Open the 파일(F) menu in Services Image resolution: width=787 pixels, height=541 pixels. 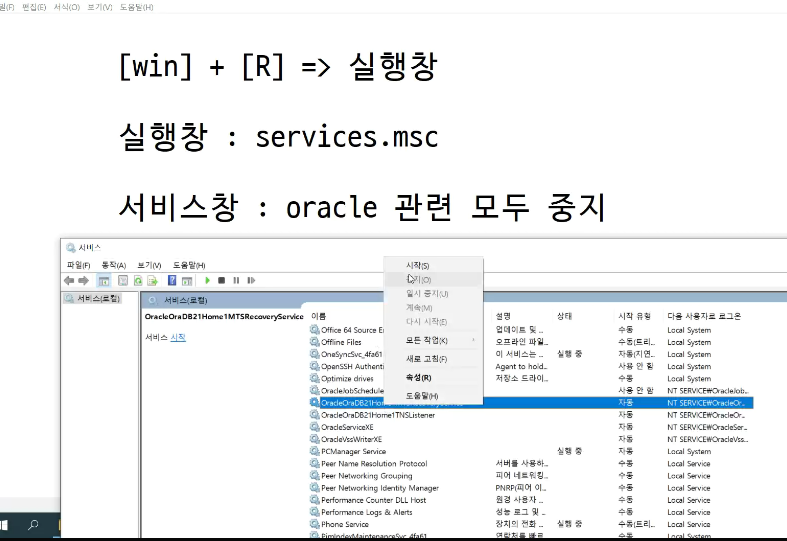click(78, 265)
